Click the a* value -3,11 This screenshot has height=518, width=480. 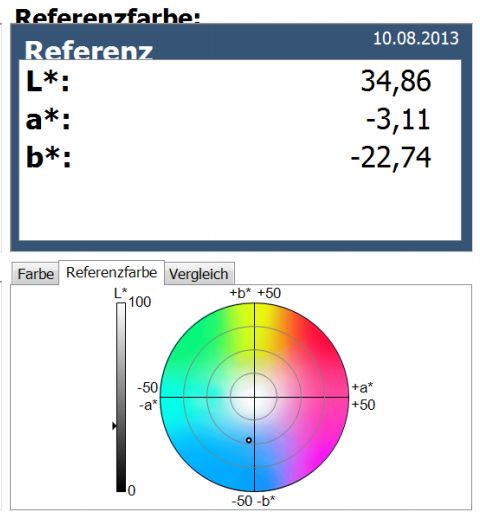398,120
